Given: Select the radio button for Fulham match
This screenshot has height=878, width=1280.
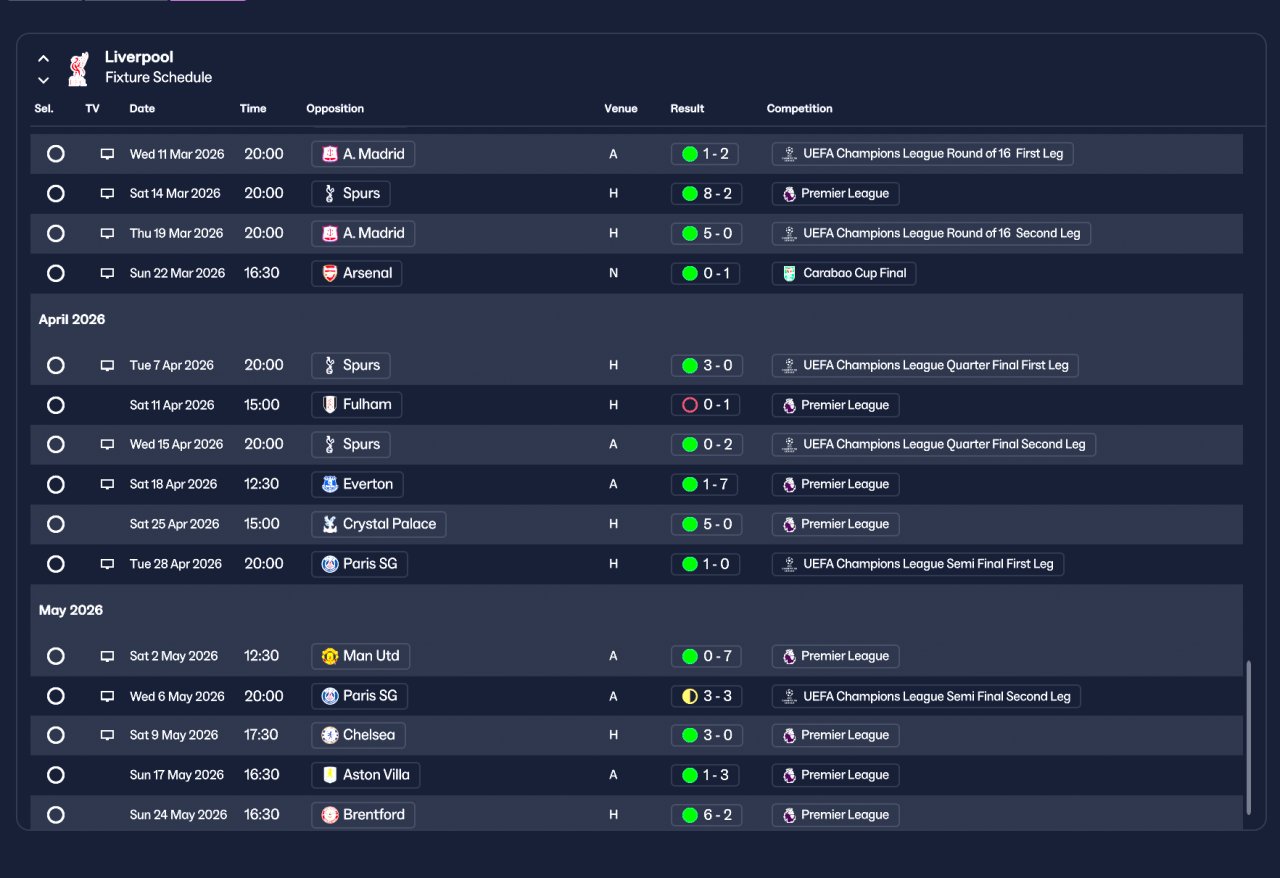Looking at the screenshot, I should tap(56, 405).
